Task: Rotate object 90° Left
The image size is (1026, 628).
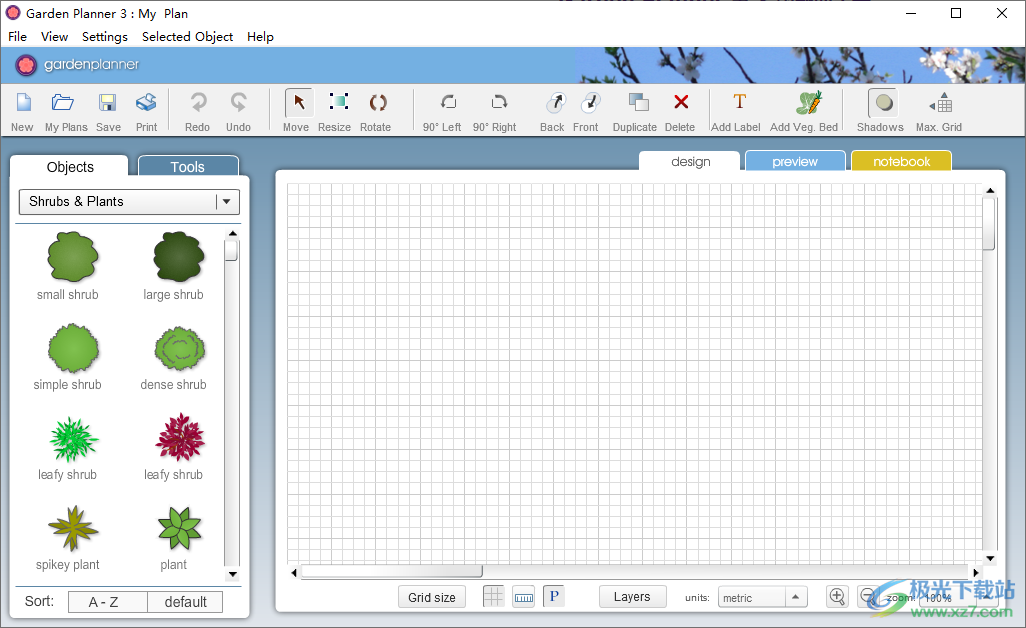Action: point(448,102)
